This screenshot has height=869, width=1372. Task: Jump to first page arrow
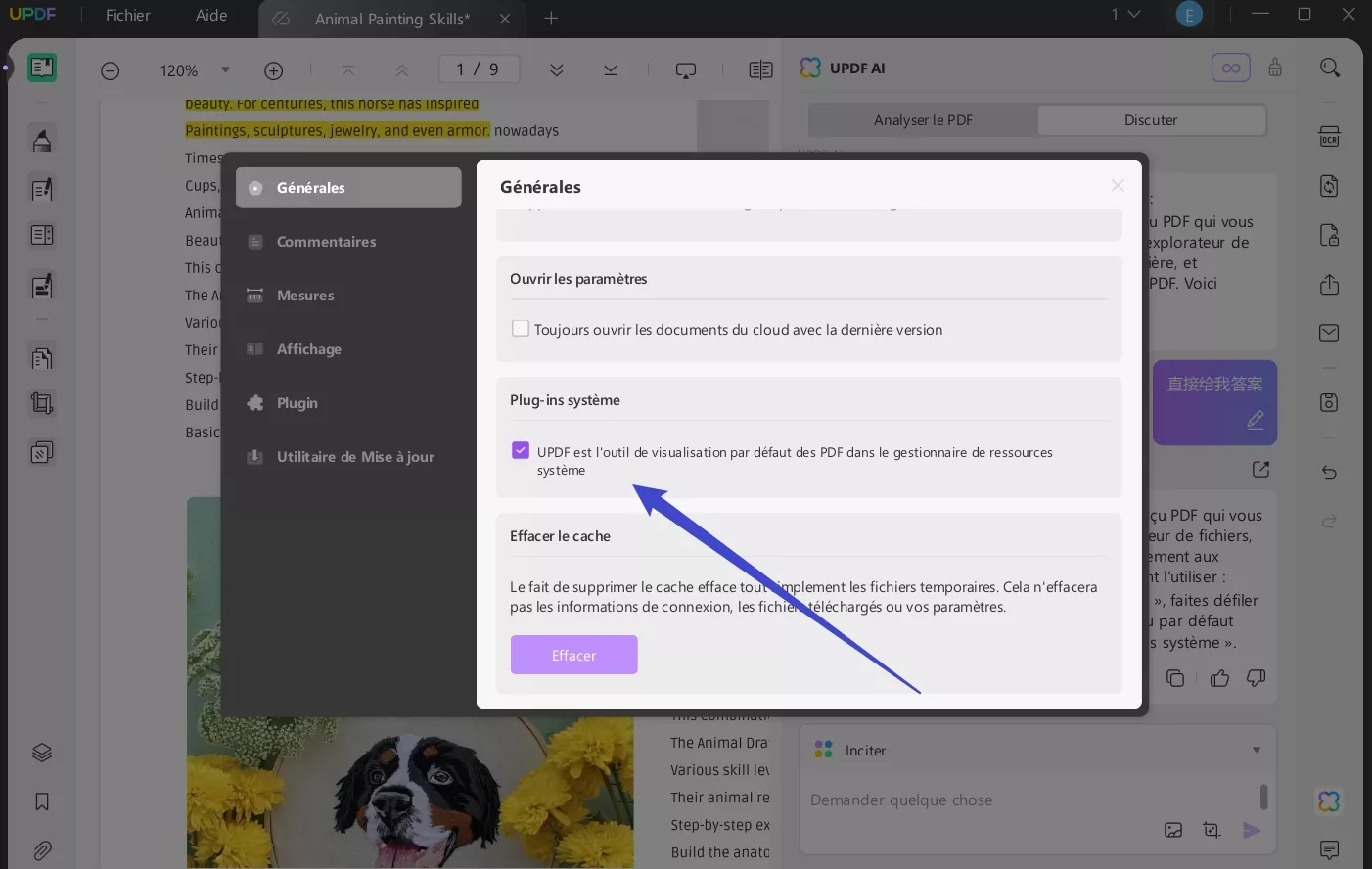point(348,69)
